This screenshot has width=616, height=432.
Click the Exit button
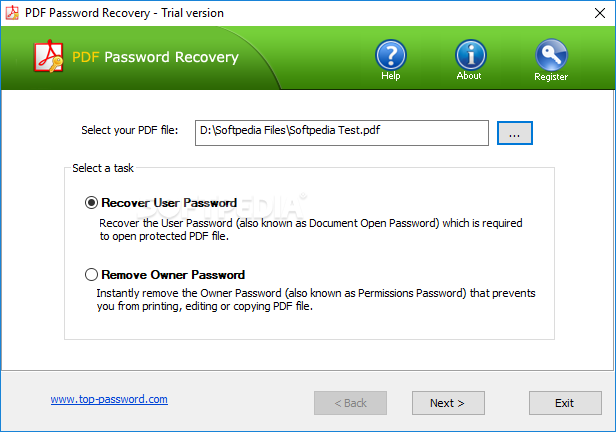(x=565, y=403)
